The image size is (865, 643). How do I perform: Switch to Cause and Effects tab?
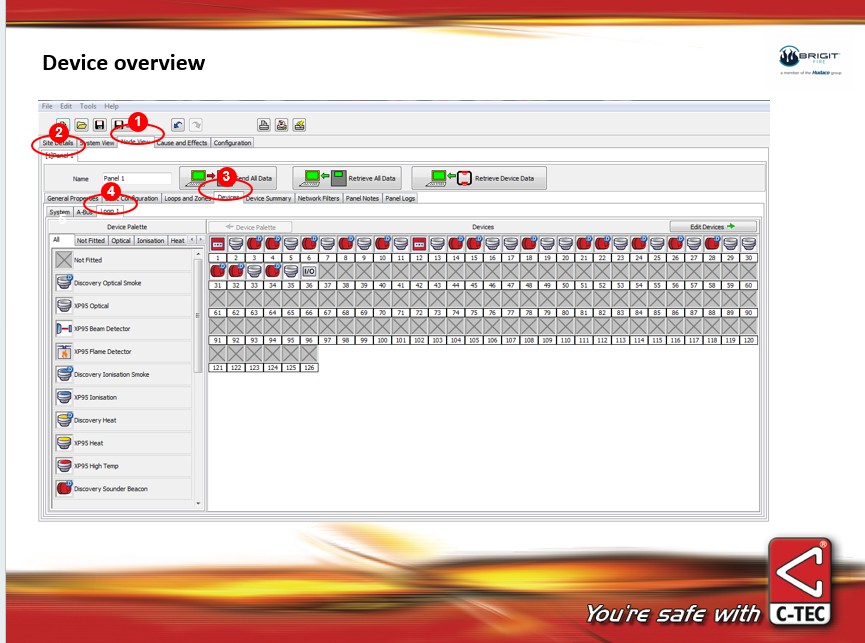tap(181, 143)
